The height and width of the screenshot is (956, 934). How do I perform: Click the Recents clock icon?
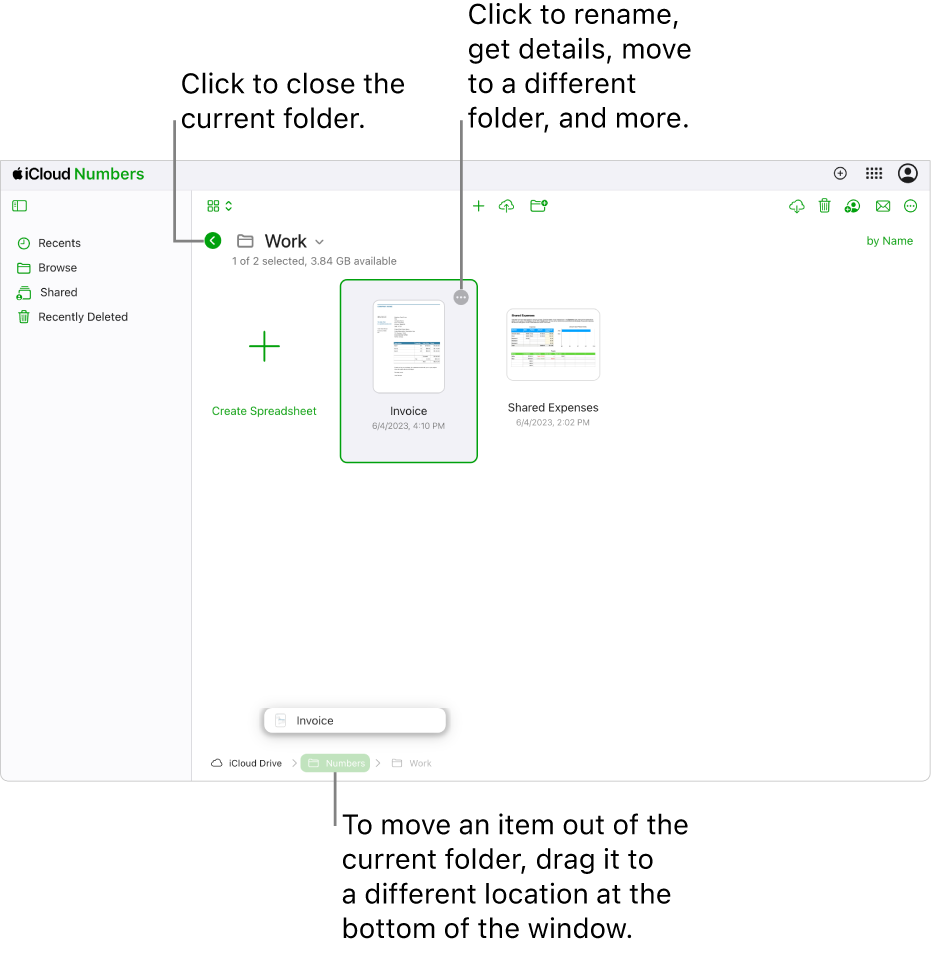coord(24,244)
